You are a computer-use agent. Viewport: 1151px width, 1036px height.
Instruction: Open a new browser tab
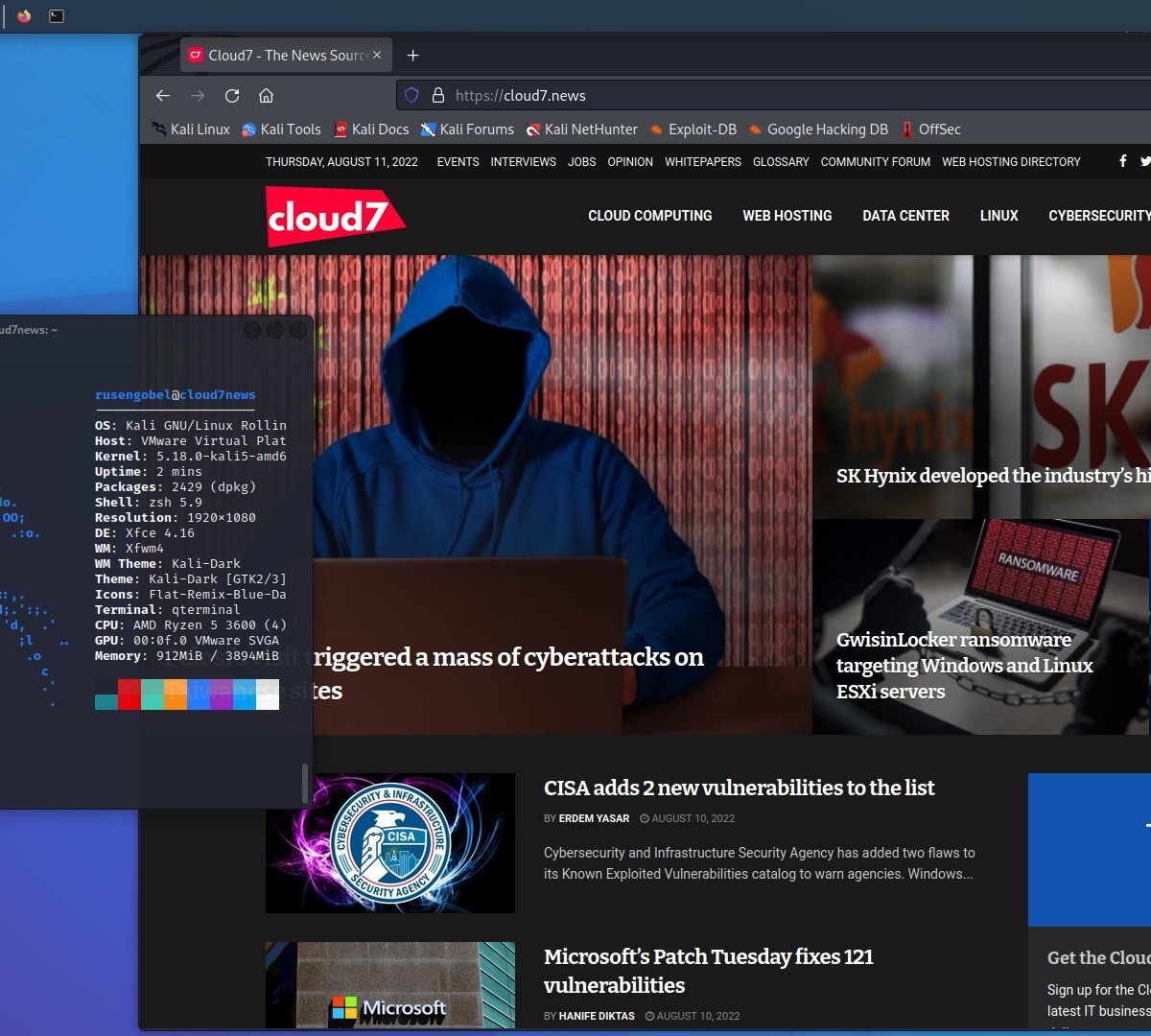pos(413,56)
